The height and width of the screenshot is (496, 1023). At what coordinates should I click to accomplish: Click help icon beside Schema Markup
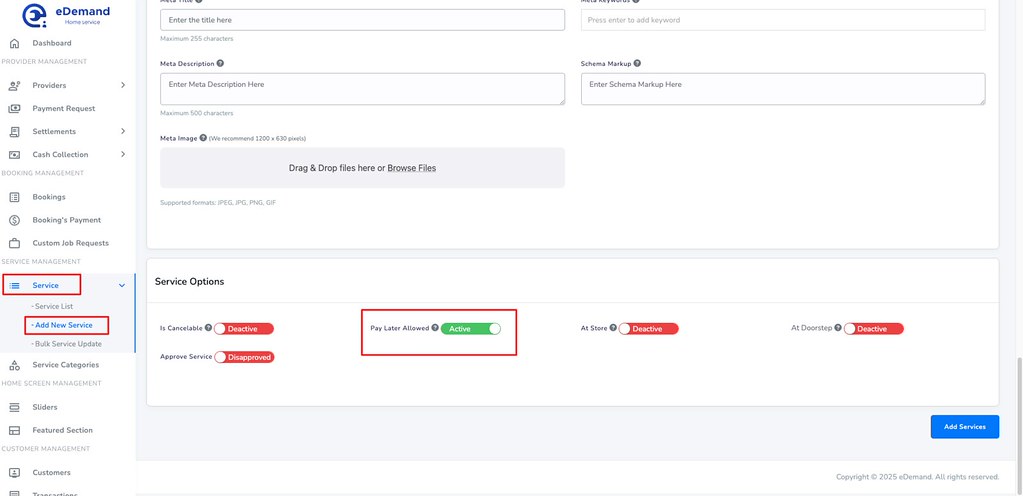pyautogui.click(x=637, y=63)
